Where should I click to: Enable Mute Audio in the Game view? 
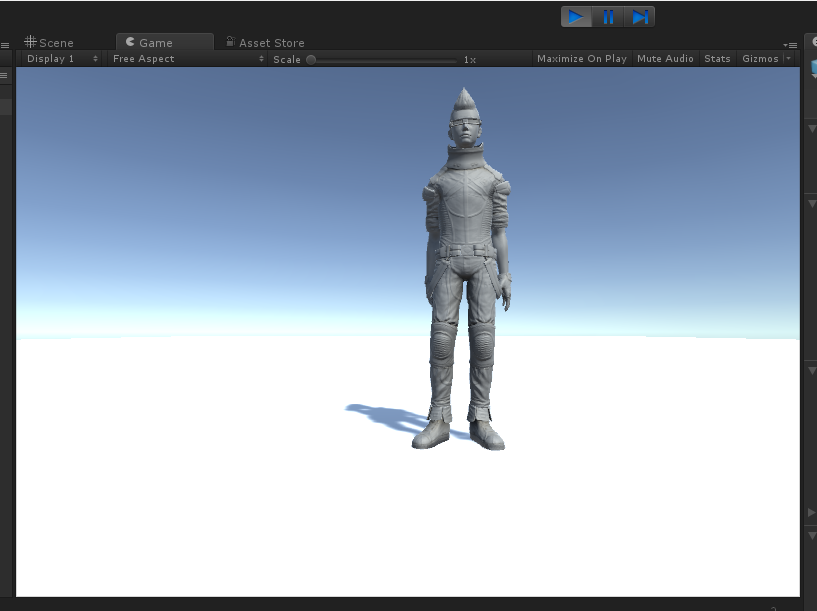(665, 59)
